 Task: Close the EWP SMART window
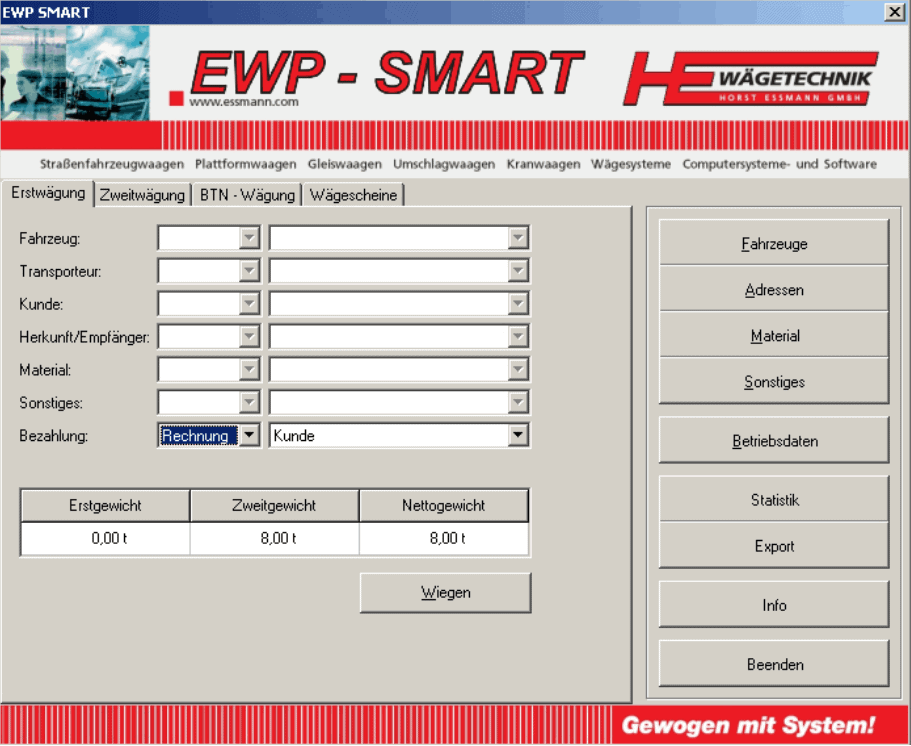pos(894,12)
